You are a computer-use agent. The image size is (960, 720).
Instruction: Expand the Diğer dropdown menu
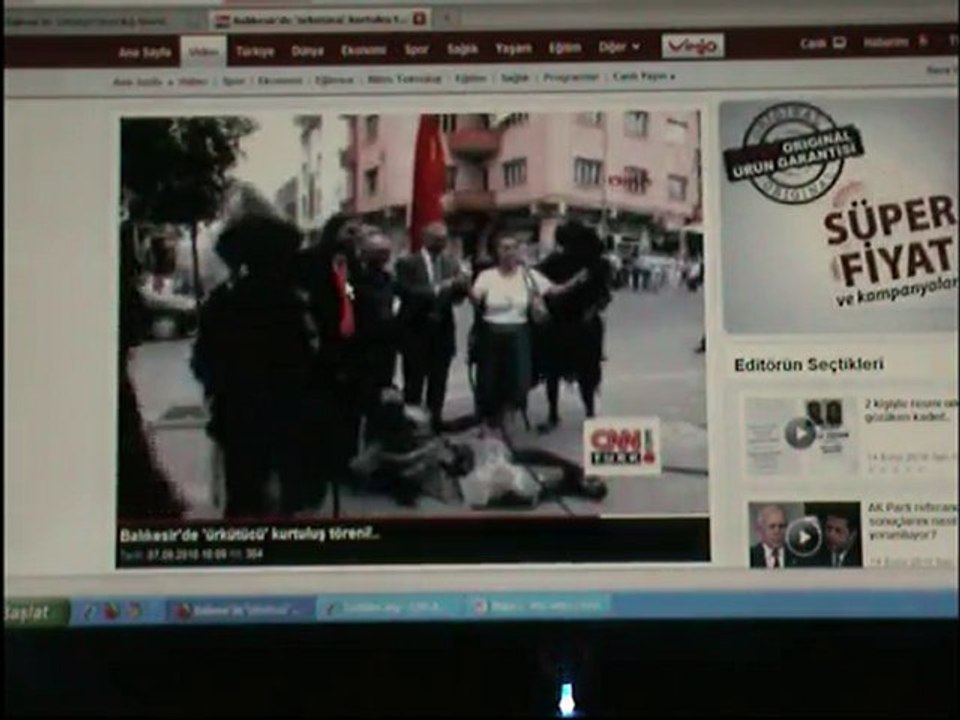[x=619, y=47]
